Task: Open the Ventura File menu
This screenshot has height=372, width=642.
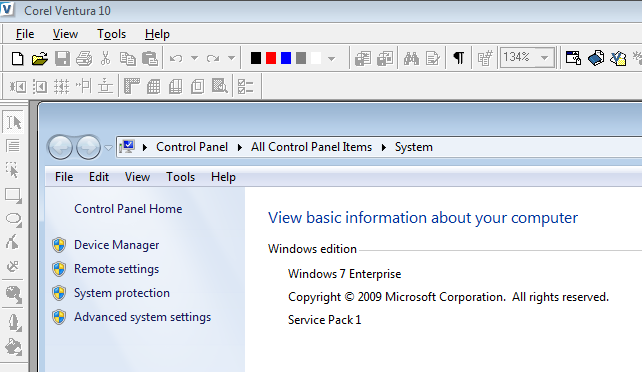Action: [x=25, y=34]
